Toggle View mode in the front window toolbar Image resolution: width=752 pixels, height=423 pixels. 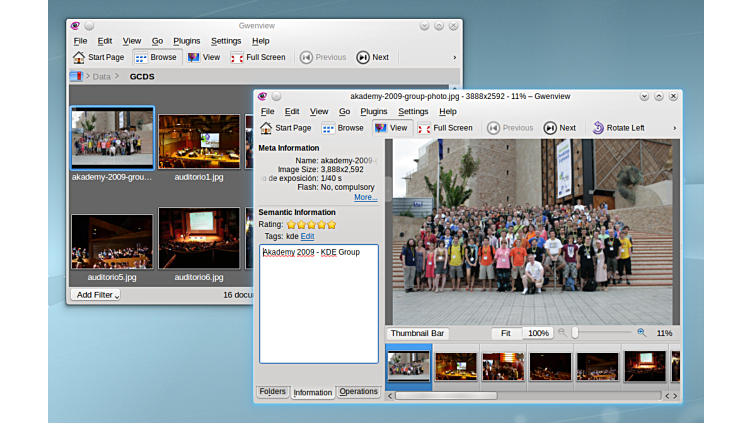click(x=391, y=128)
